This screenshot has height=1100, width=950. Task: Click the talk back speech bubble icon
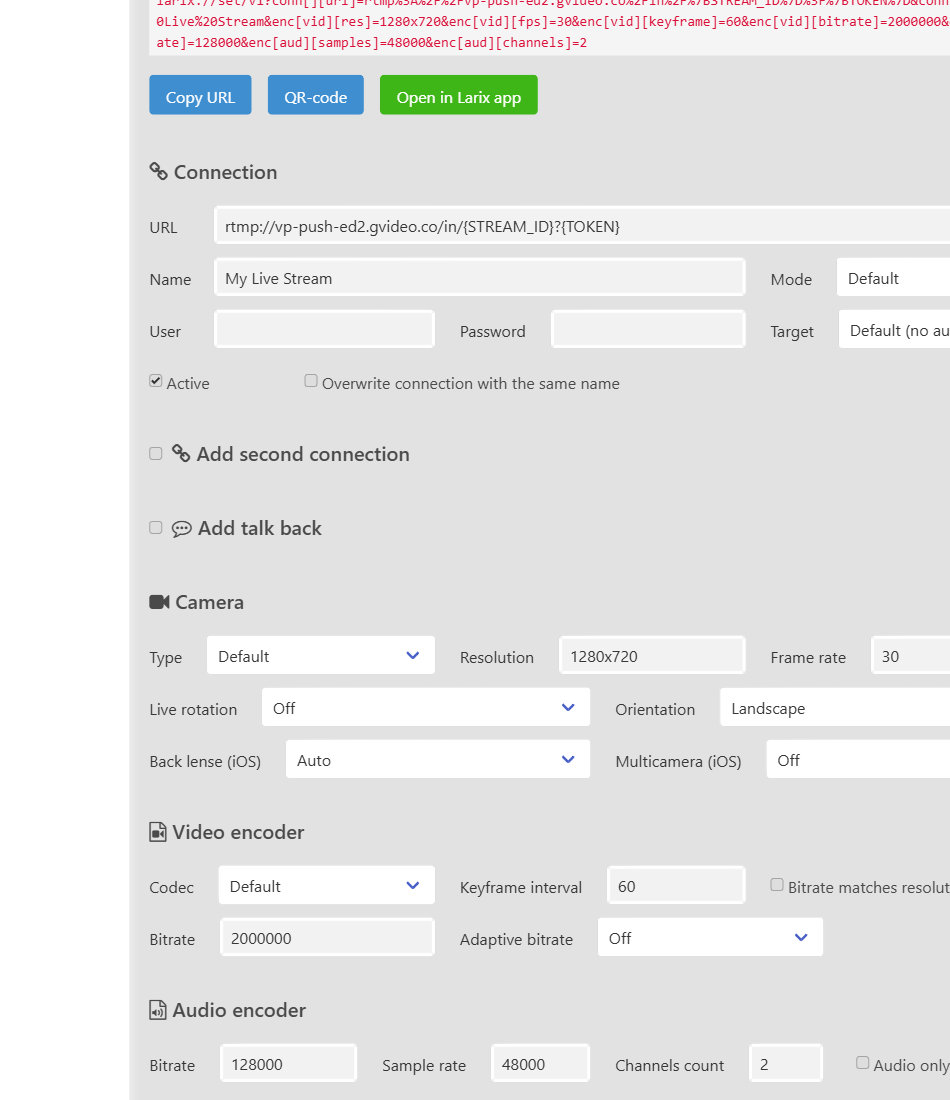click(x=182, y=528)
